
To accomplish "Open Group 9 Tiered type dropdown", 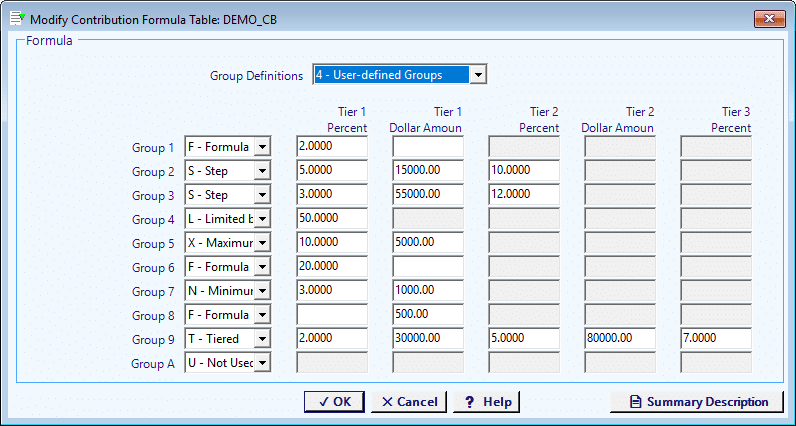I will [x=262, y=339].
